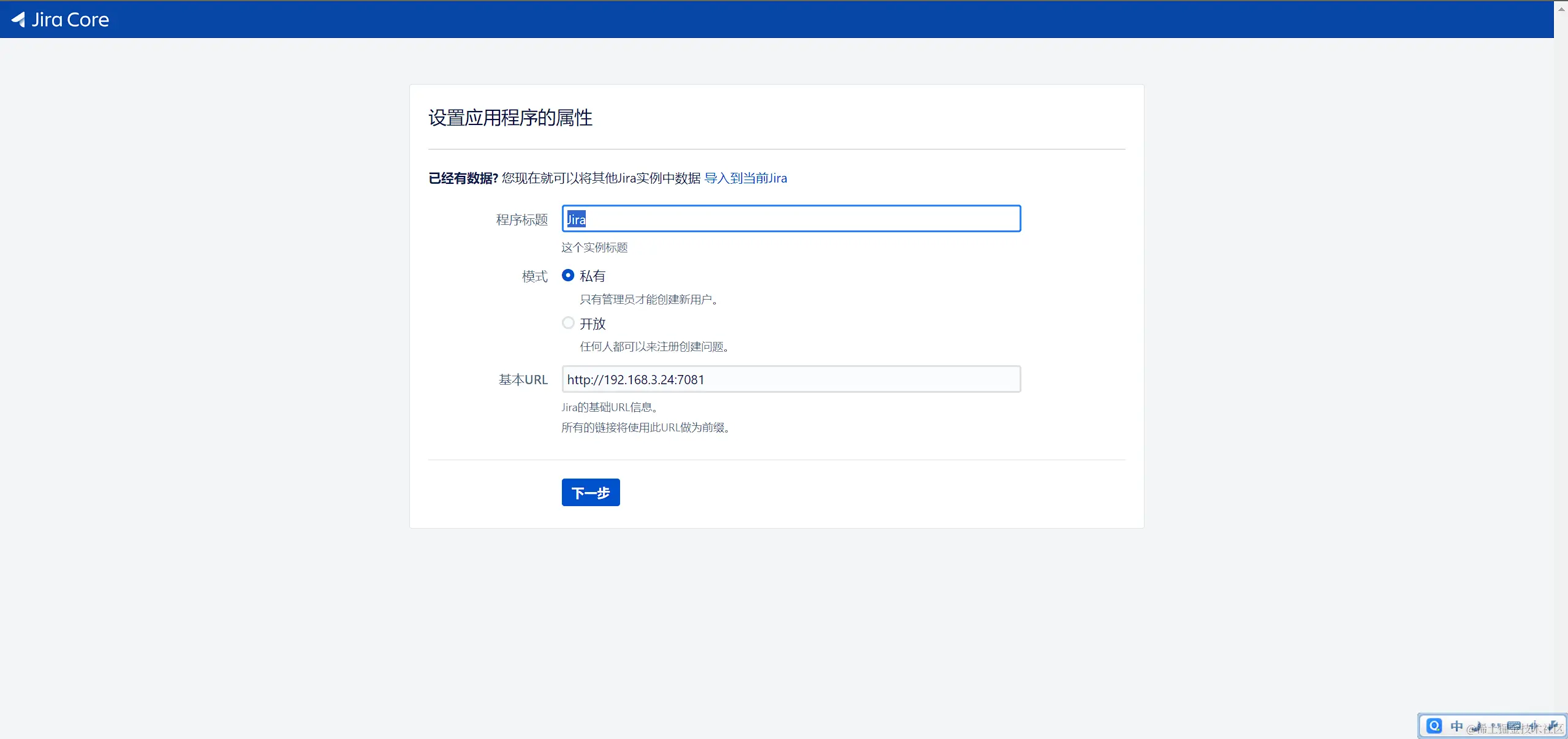Image resolution: width=1568 pixels, height=739 pixels.
Task: Click the 下一步 next step button
Action: 591,493
